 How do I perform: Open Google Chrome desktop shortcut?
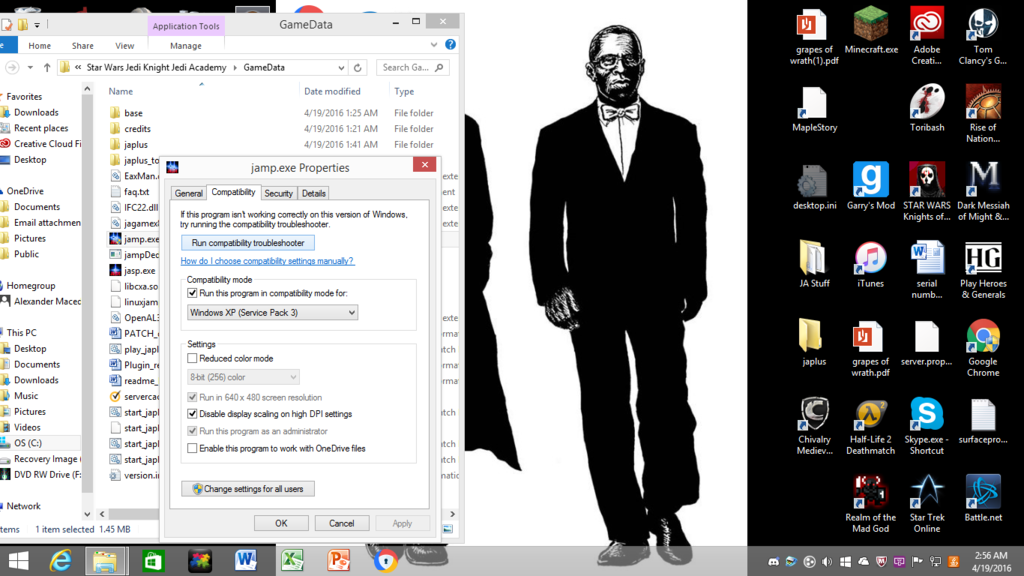tap(982, 347)
